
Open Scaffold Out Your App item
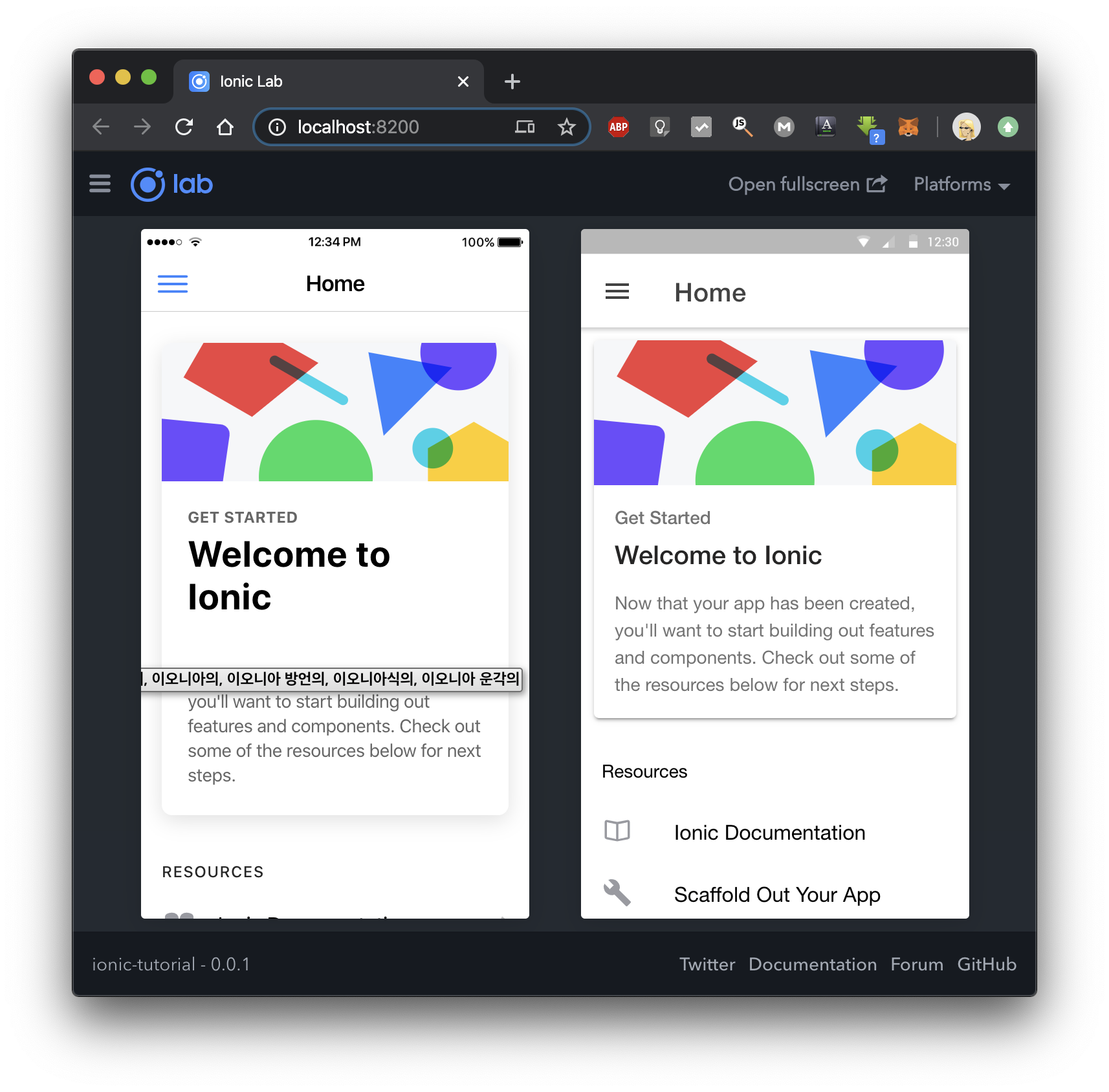775,894
